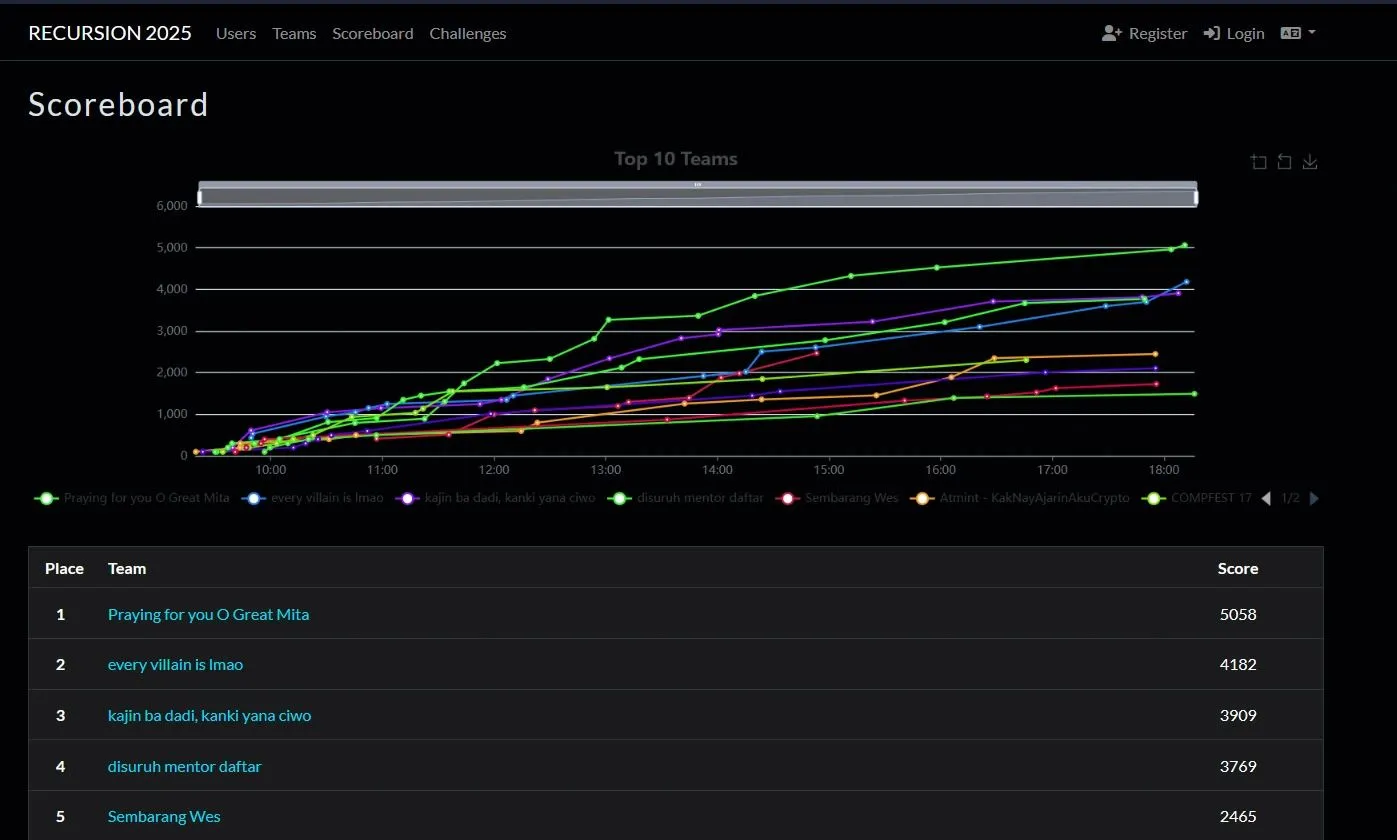Toggle 'disuruh mentor daftar' legend series
Viewport: 1397px width, 840px height.
click(688, 498)
